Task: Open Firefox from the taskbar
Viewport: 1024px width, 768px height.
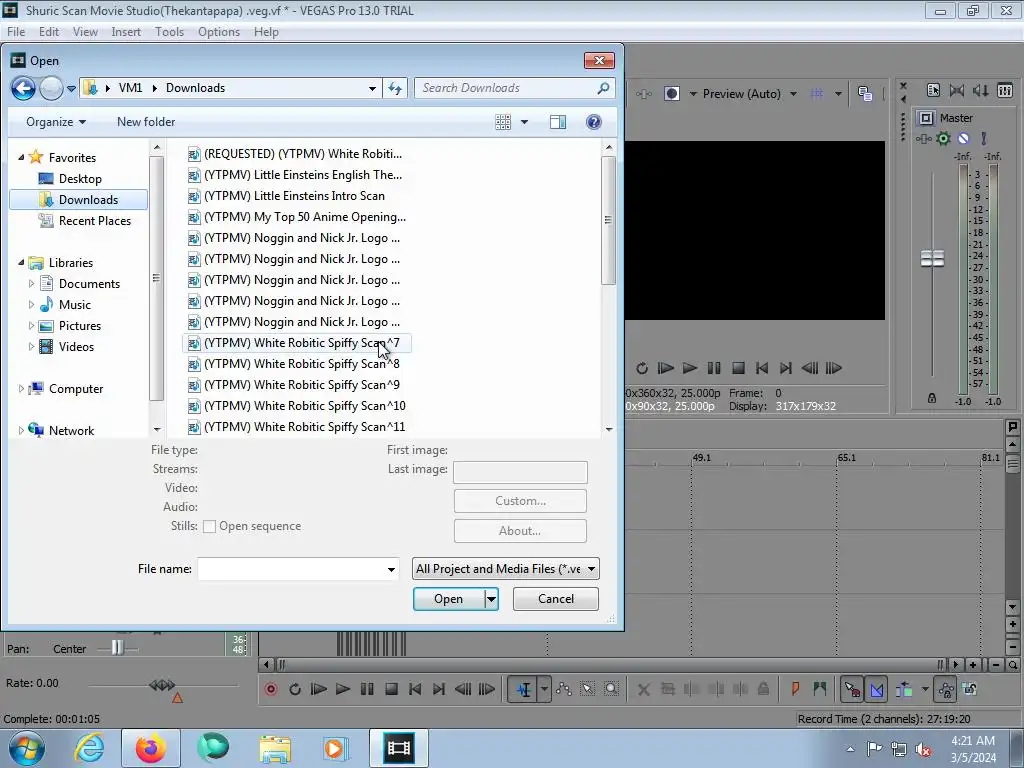Action: click(x=150, y=748)
